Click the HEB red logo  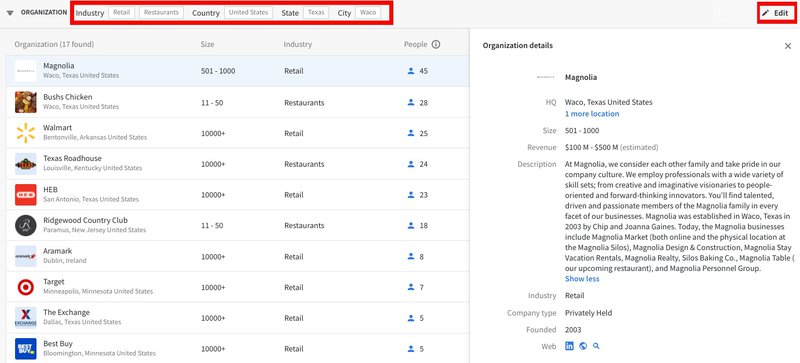26,195
